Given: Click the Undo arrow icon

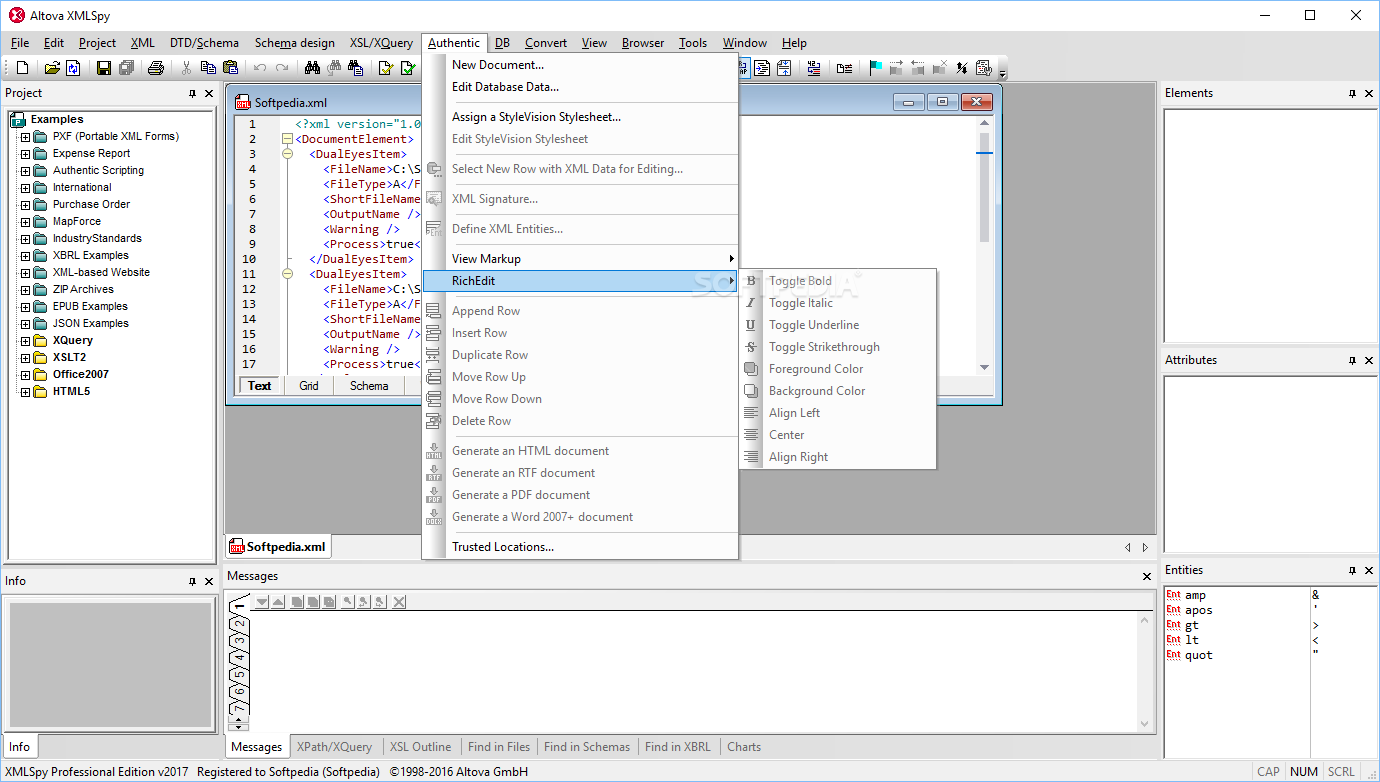Looking at the screenshot, I should [260, 68].
